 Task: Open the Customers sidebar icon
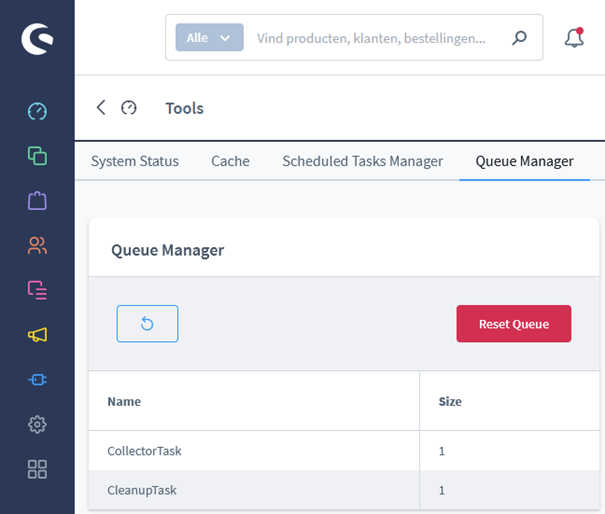point(37,245)
